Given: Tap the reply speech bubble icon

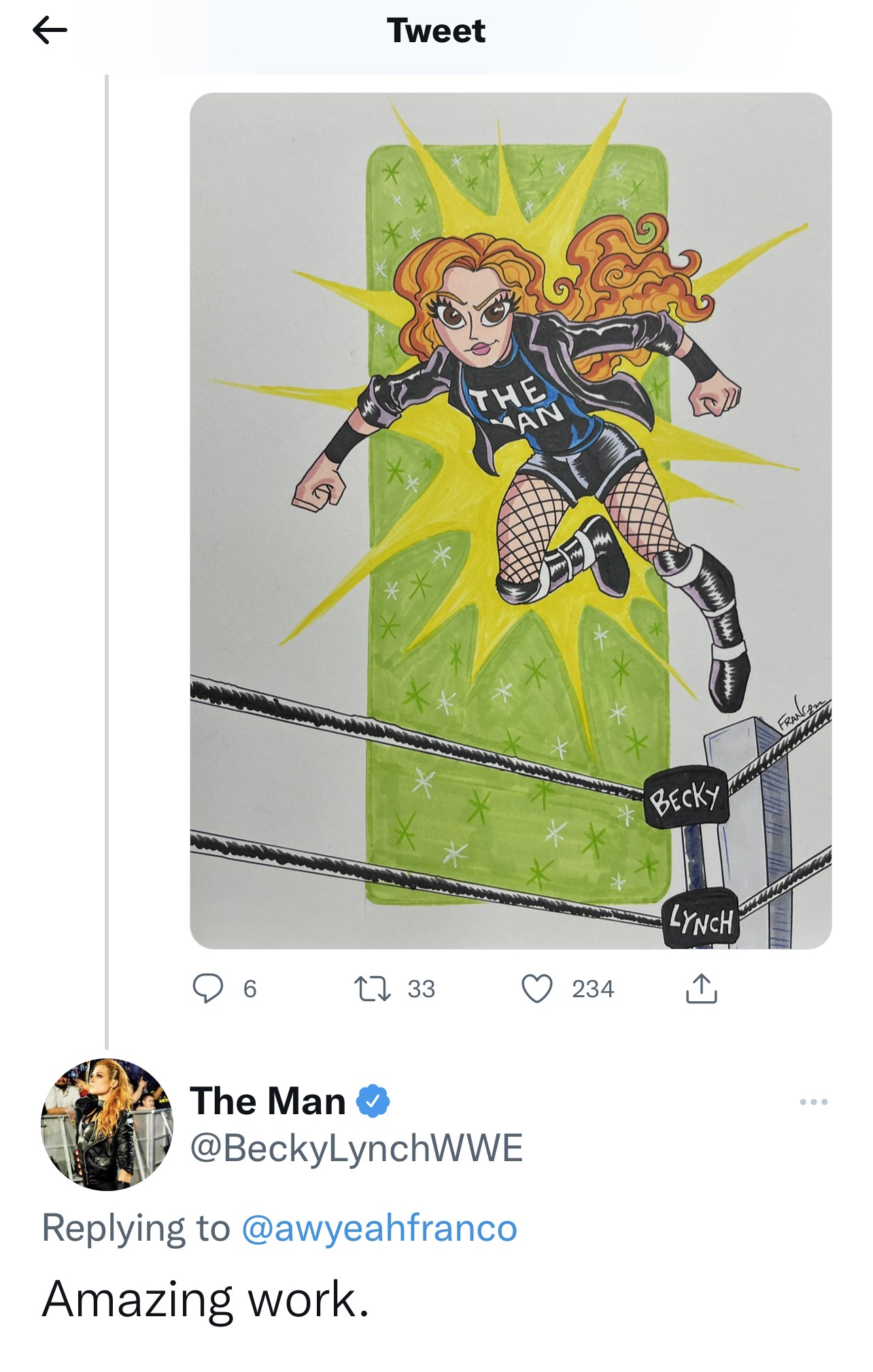Looking at the screenshot, I should click(x=207, y=988).
